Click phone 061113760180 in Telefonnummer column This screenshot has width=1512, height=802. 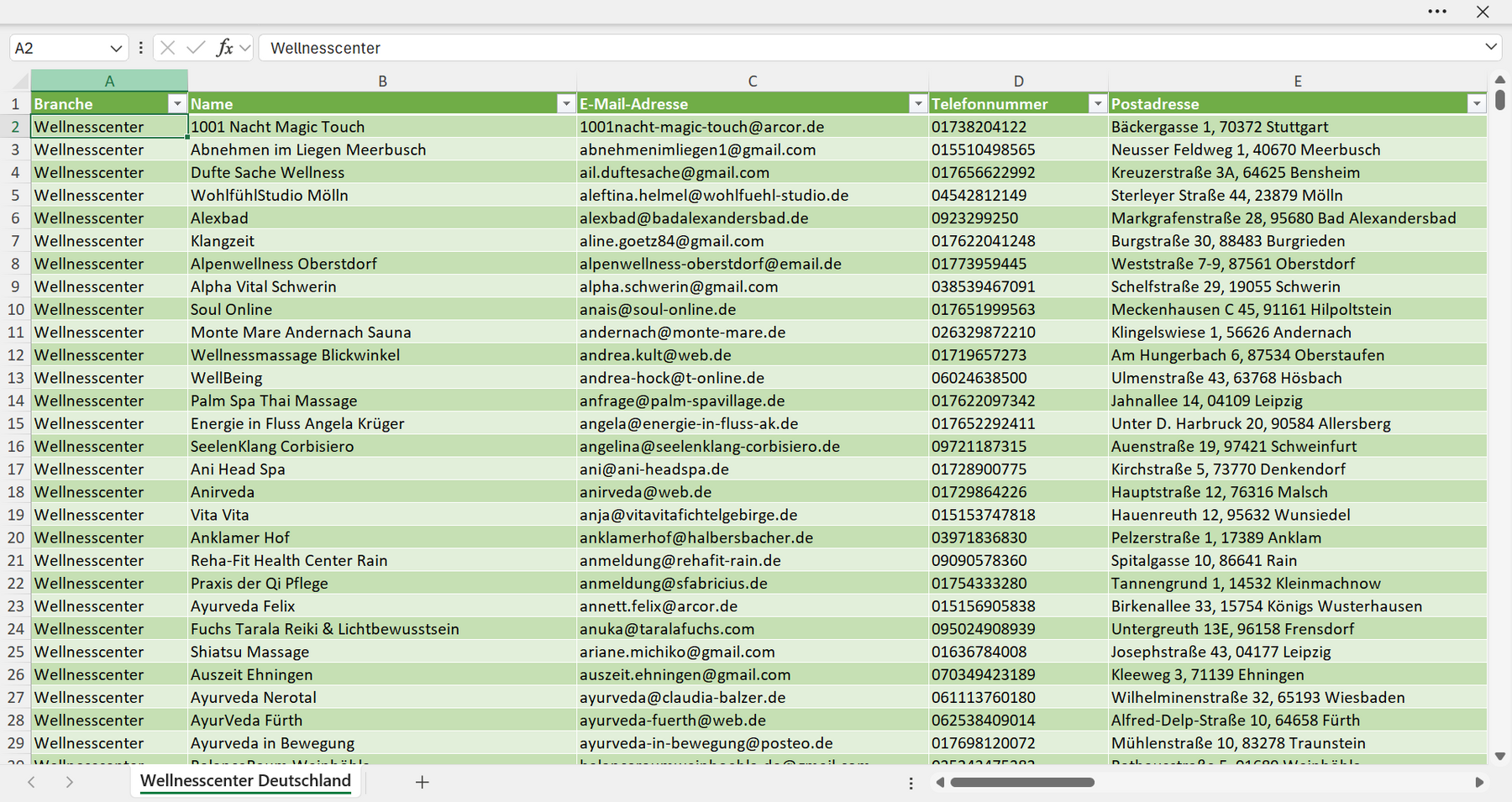[1018, 697]
